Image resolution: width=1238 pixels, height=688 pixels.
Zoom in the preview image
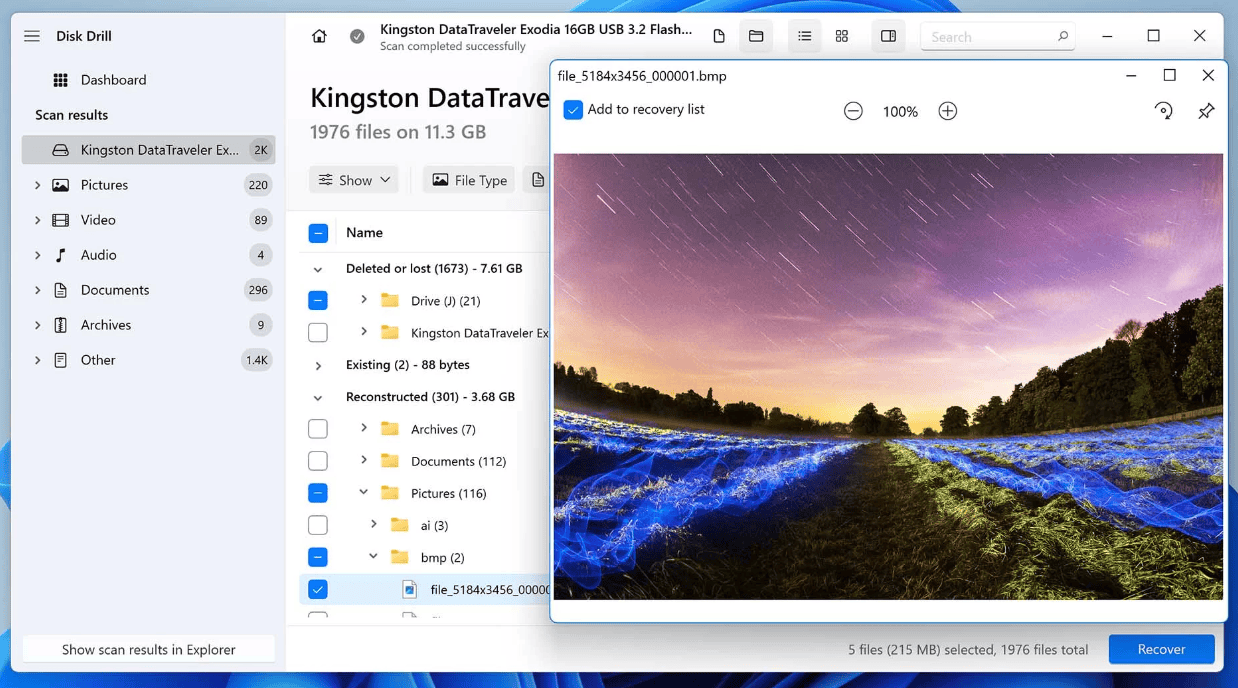point(948,111)
